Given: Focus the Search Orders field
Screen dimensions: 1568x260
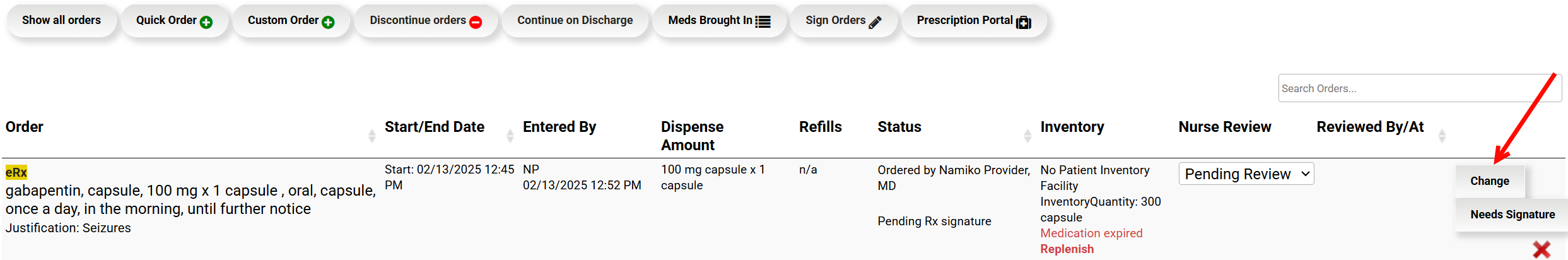Looking at the screenshot, I should pos(1419,88).
